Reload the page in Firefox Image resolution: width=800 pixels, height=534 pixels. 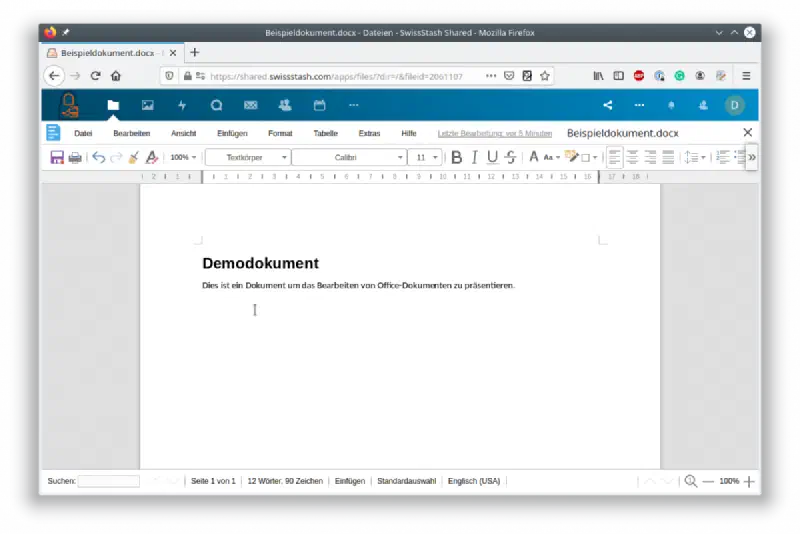click(95, 76)
